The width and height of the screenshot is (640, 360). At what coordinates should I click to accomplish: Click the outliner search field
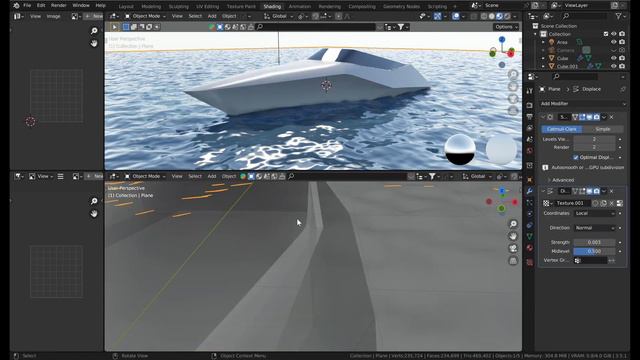tap(584, 16)
